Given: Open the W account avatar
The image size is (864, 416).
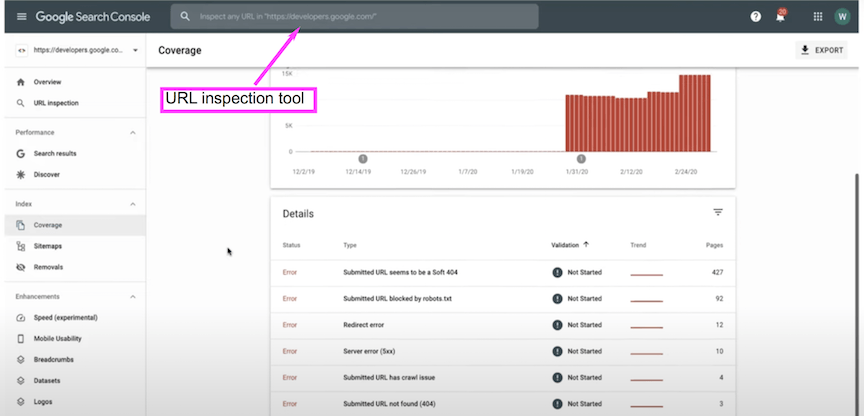Looking at the screenshot, I should (842, 17).
